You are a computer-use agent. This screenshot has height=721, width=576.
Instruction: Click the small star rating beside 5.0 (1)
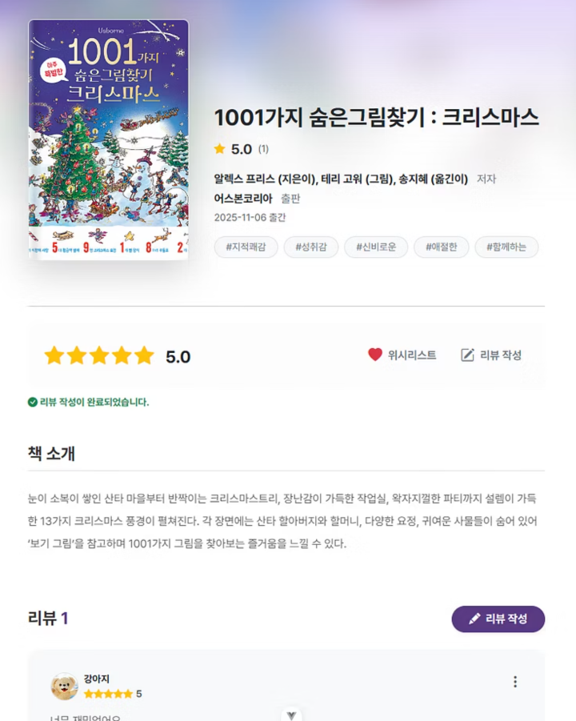220,149
